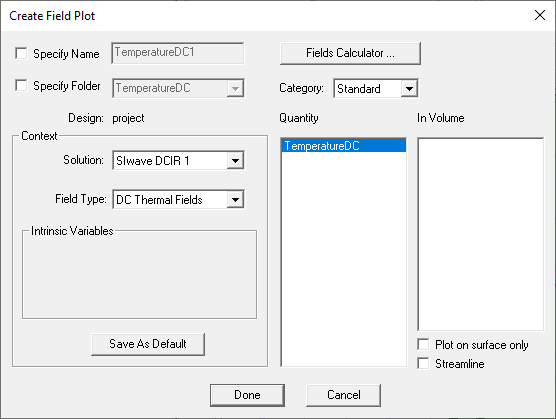This screenshot has width=556, height=419.
Task: Check the Streamline option
Action: coord(423,363)
